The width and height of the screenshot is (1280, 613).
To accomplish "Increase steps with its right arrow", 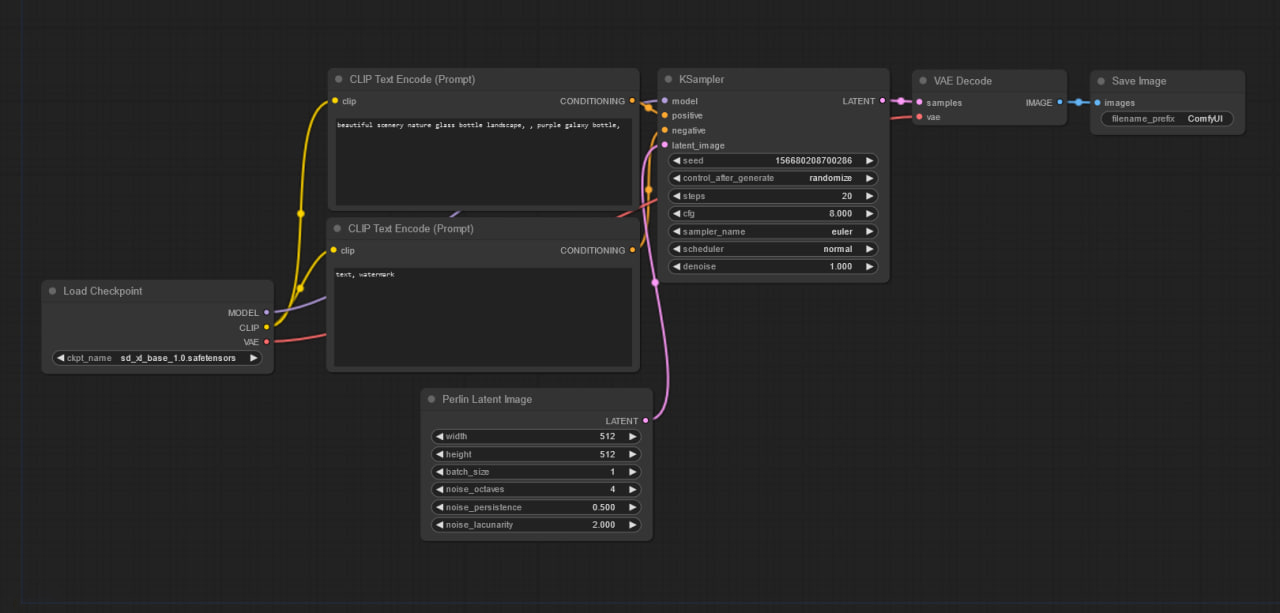I will [x=869, y=196].
